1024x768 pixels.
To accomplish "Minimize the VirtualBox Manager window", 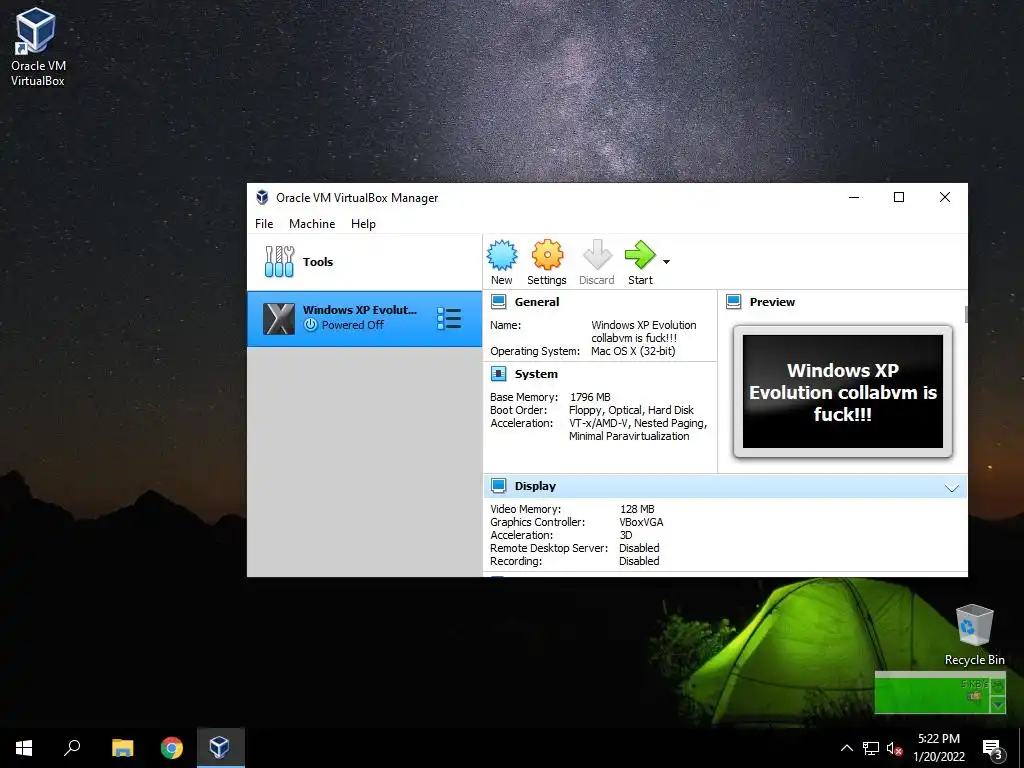I will click(854, 197).
